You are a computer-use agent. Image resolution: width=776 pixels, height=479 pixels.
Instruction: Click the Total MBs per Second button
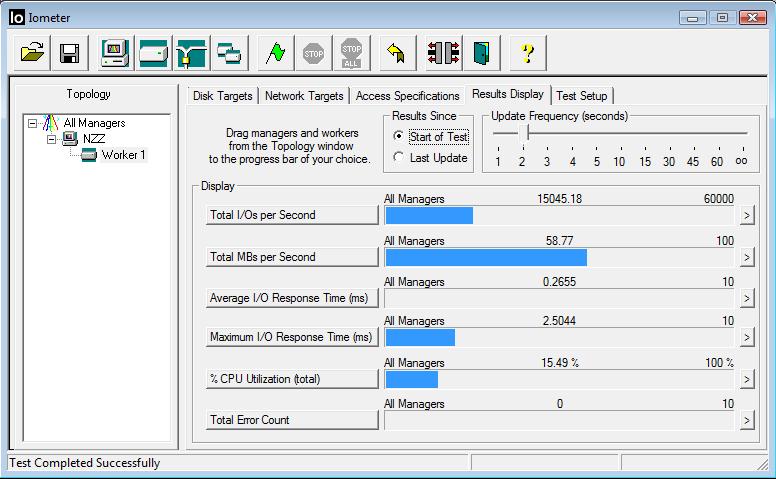pos(292,257)
